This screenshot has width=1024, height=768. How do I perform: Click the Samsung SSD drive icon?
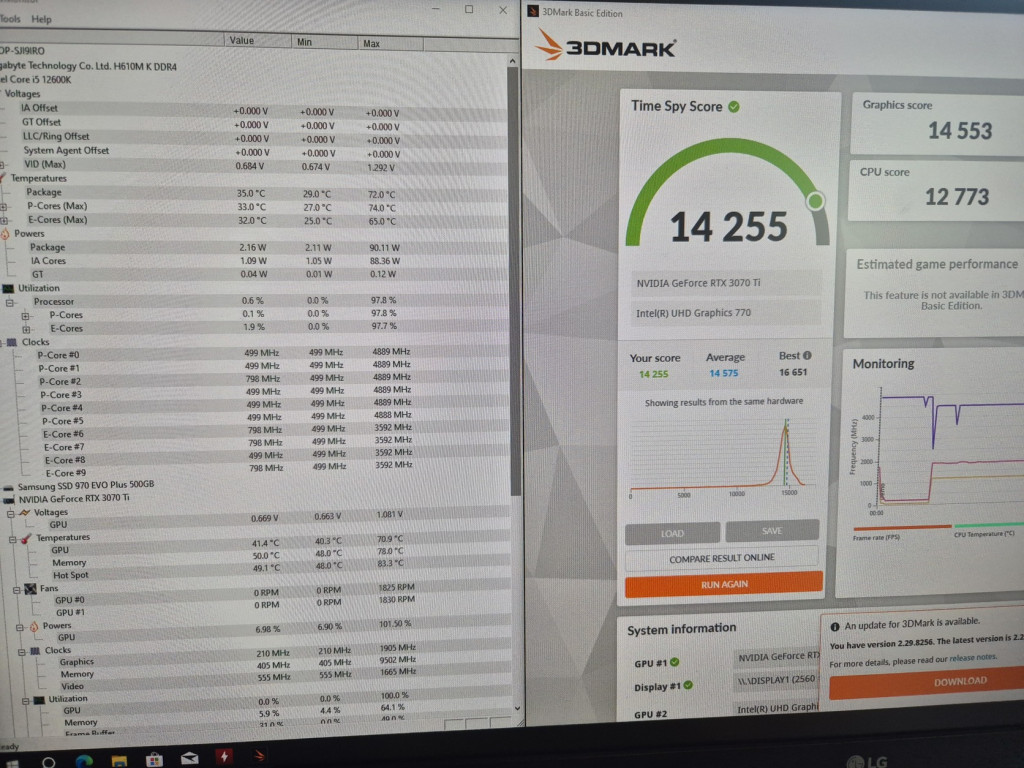[8, 487]
